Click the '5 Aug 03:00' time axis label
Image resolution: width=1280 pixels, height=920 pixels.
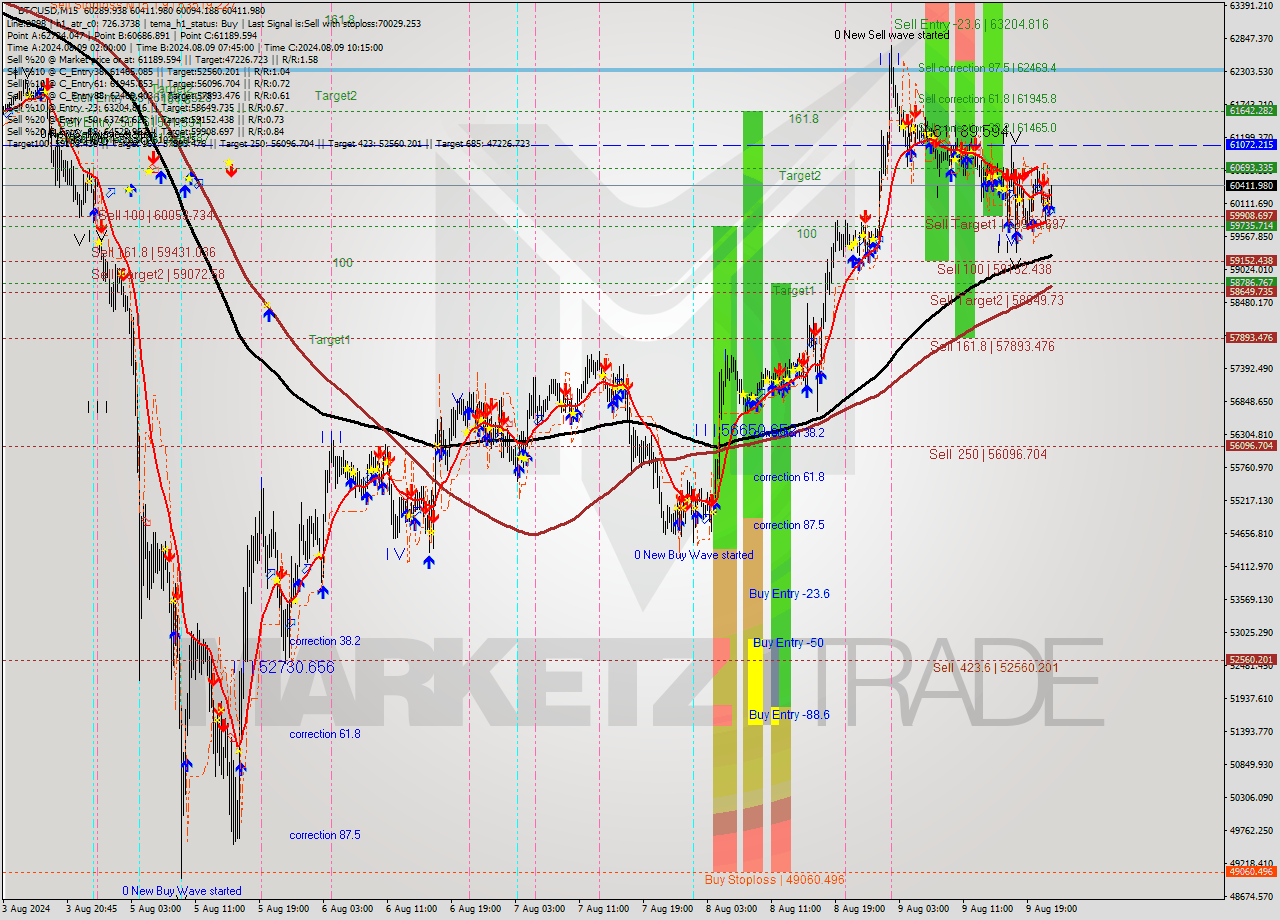tap(155, 909)
